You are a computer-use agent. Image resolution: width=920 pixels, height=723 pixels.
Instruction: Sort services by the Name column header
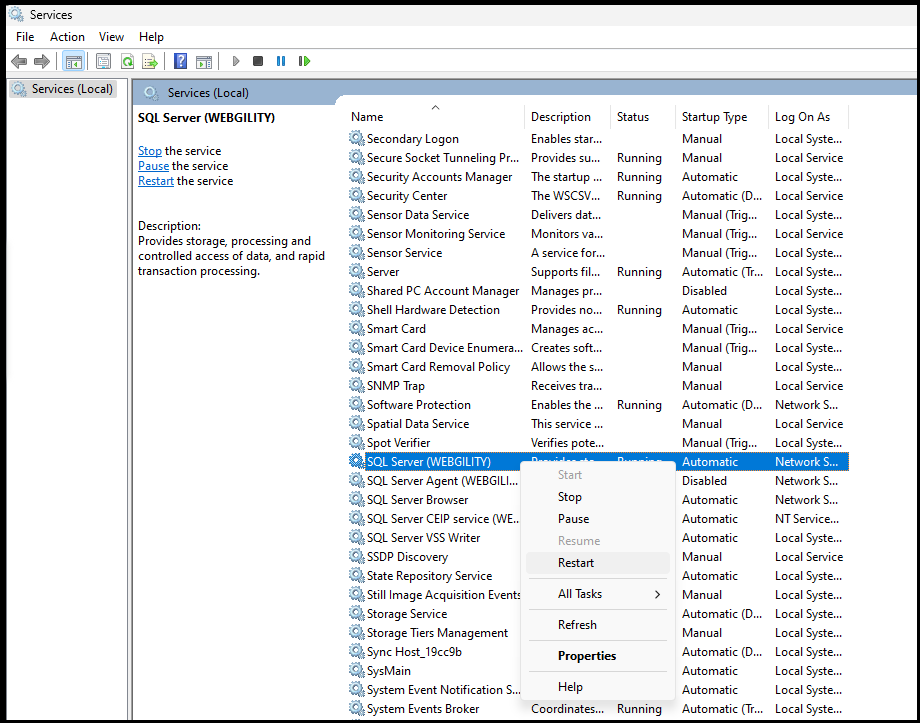[367, 117]
